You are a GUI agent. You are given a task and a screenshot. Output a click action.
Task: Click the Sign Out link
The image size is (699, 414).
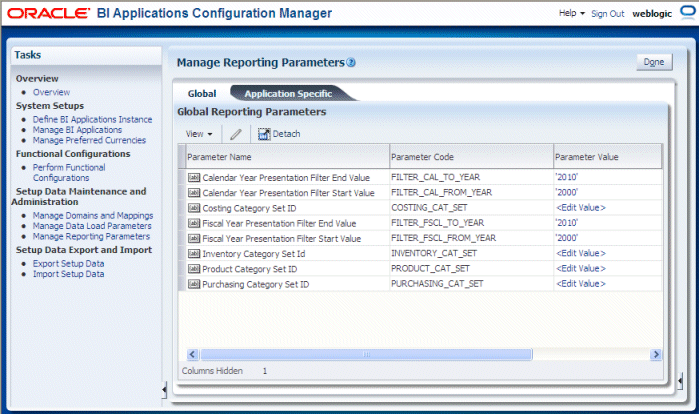(x=608, y=14)
